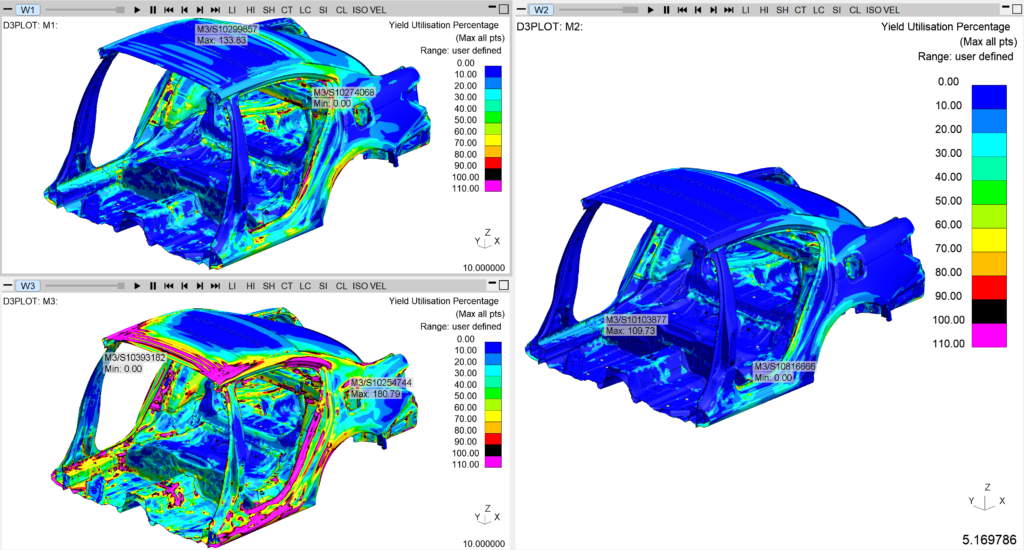Click magenta 110.00 contour band in W2
1024x550 pixels.
(x=989, y=335)
